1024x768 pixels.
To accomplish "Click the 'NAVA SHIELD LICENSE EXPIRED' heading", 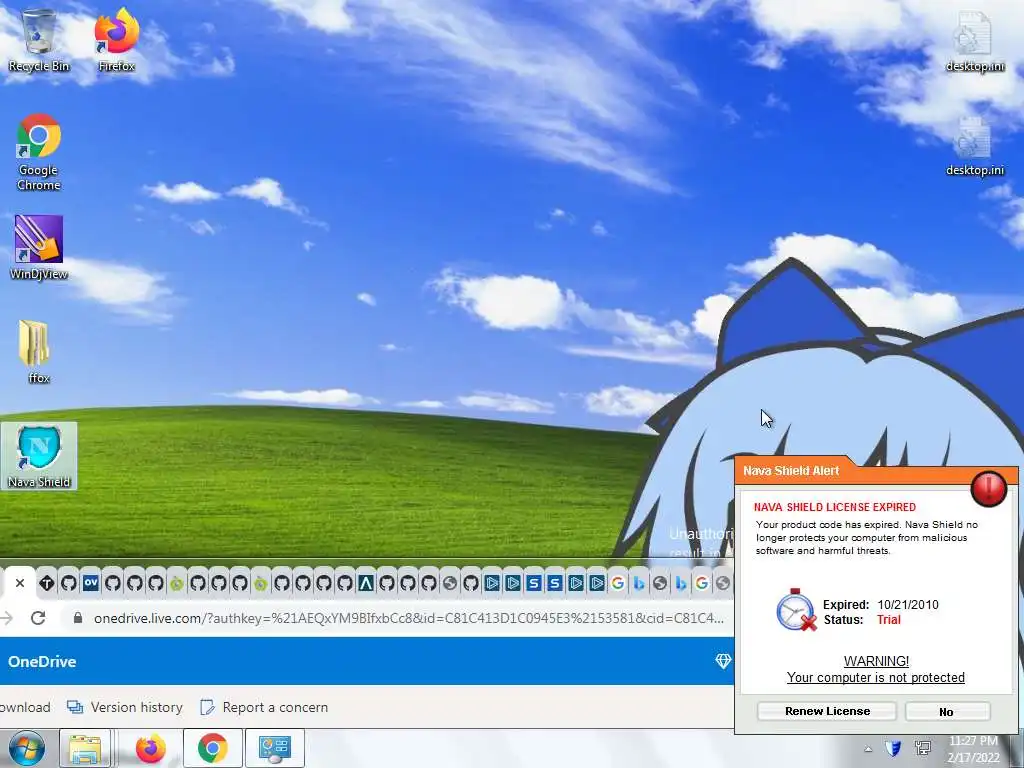I will coord(835,507).
